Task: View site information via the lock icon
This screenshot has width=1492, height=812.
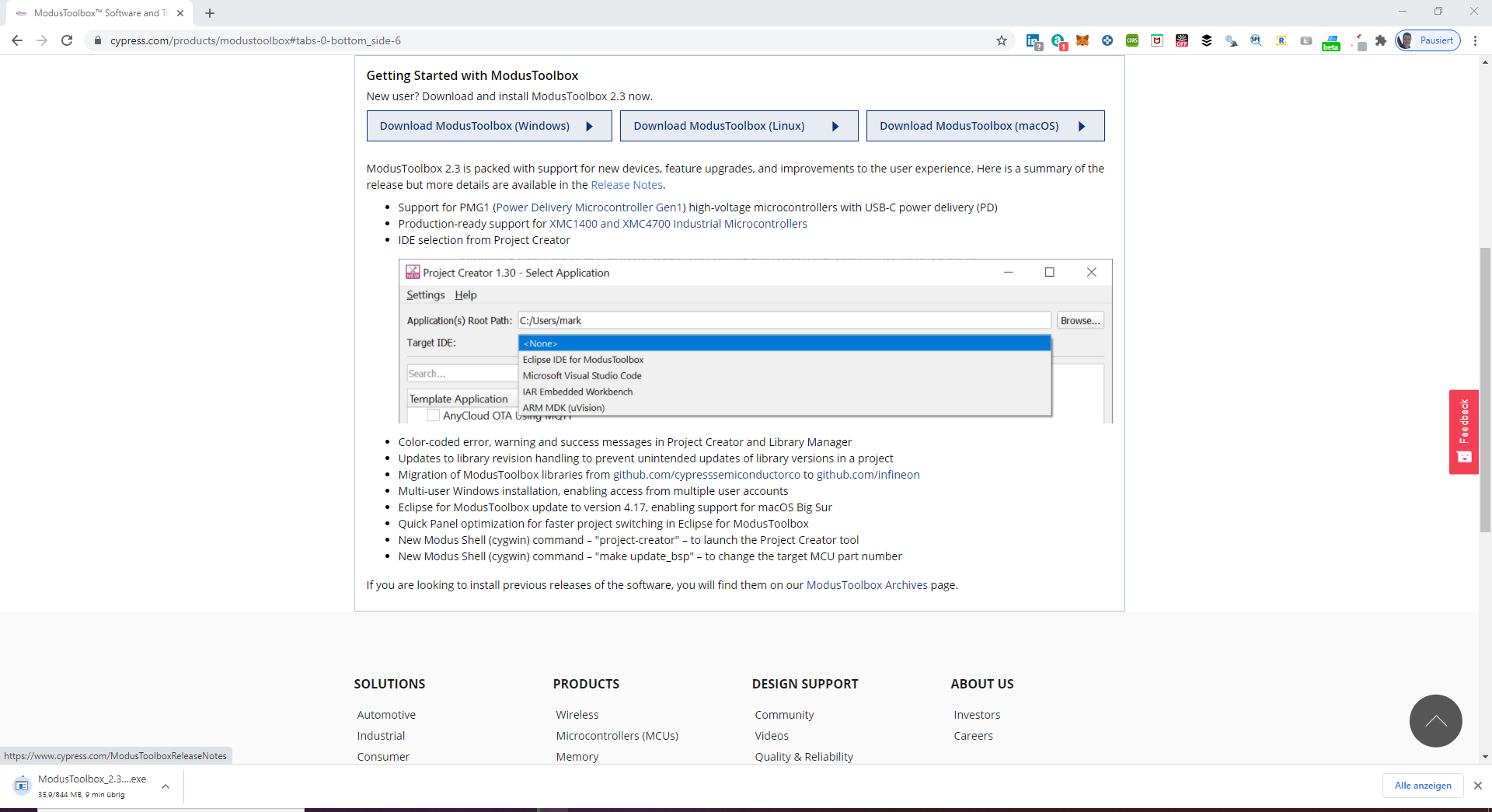Action: click(x=97, y=40)
